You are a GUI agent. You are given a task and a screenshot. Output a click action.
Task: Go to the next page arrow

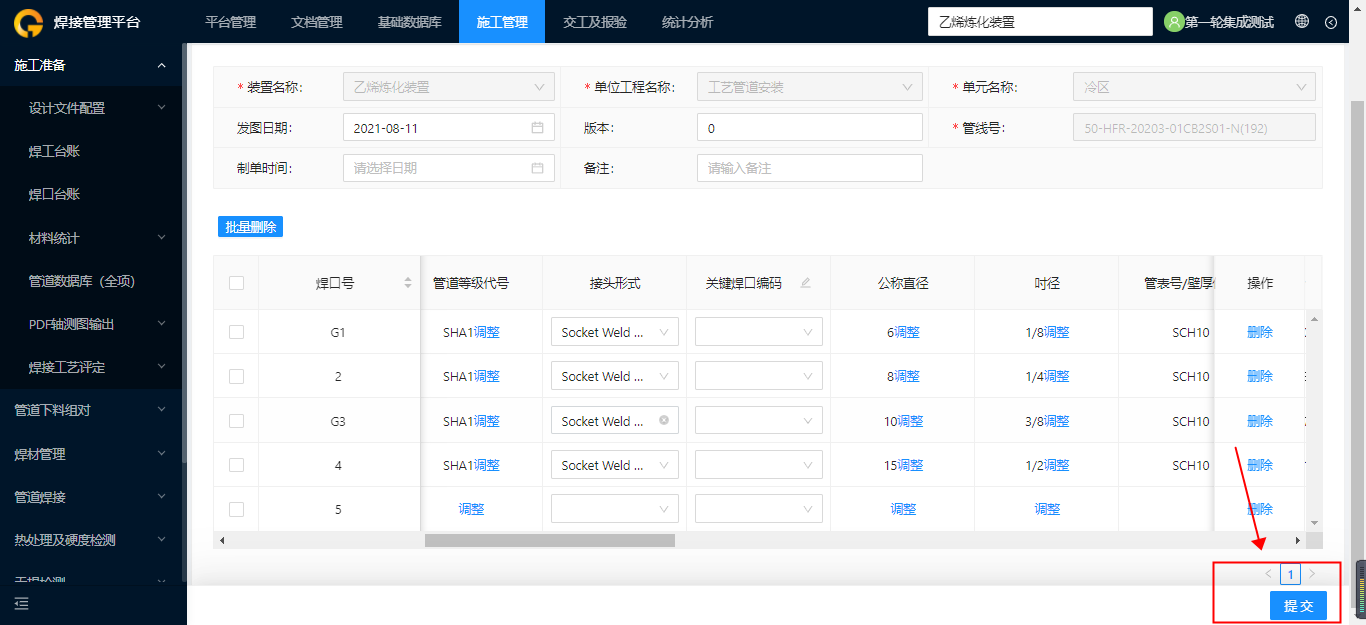coord(1313,574)
